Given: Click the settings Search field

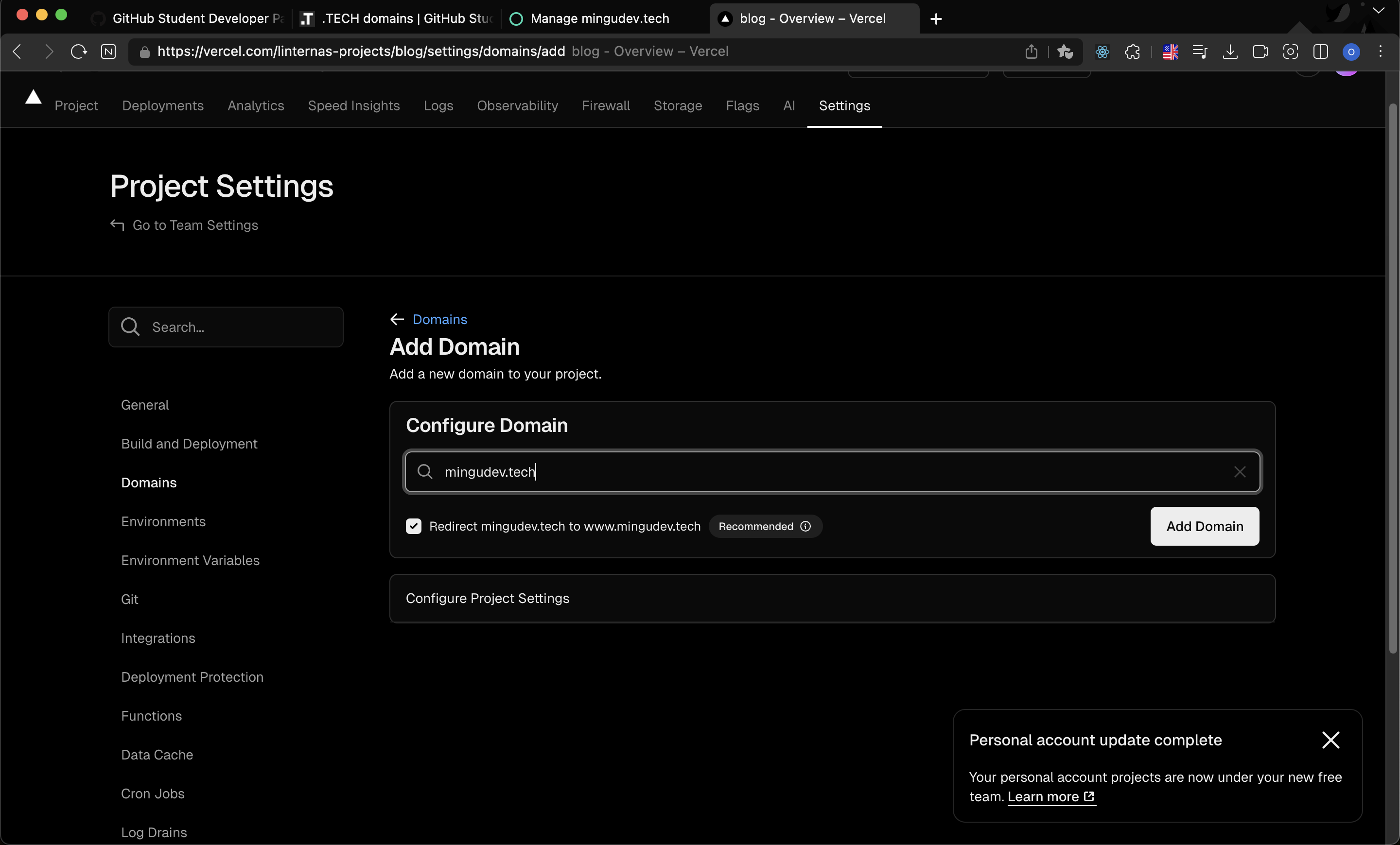Looking at the screenshot, I should [226, 327].
